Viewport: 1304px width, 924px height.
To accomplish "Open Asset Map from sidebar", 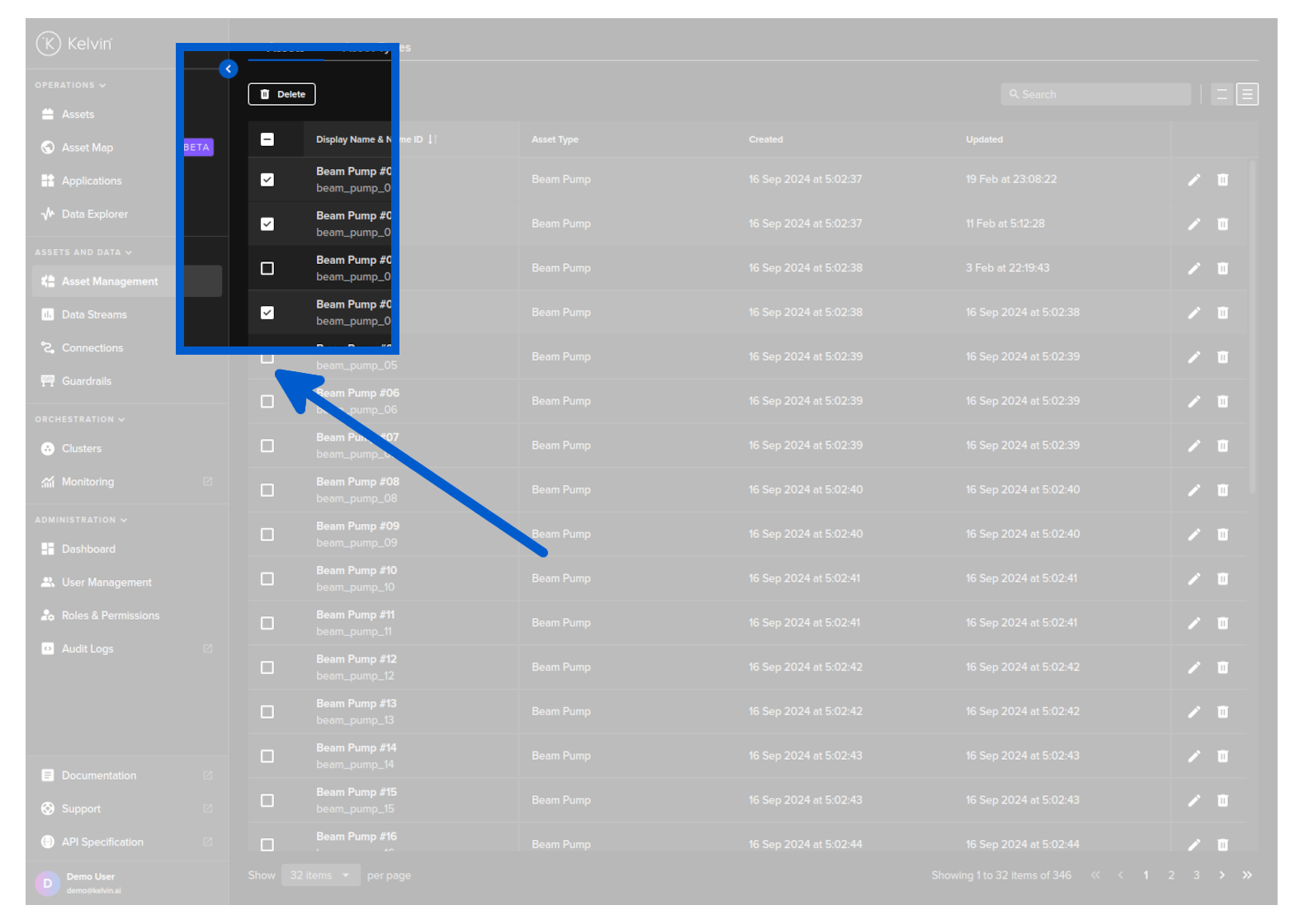I will click(x=87, y=148).
